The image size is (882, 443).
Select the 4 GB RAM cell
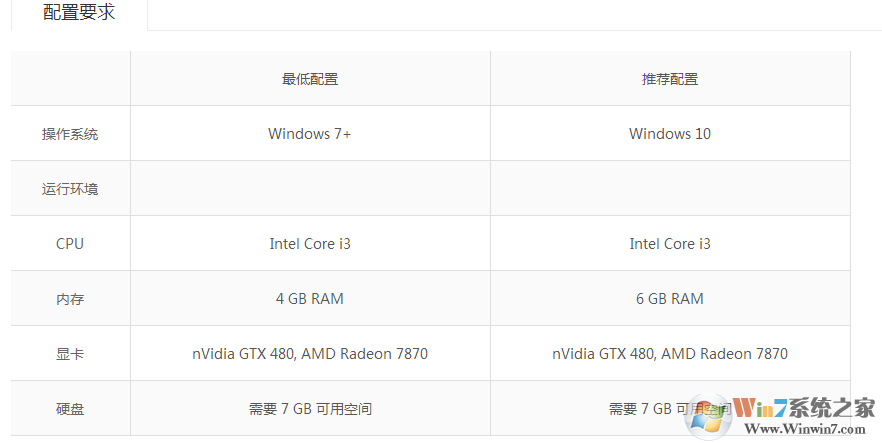click(x=310, y=299)
